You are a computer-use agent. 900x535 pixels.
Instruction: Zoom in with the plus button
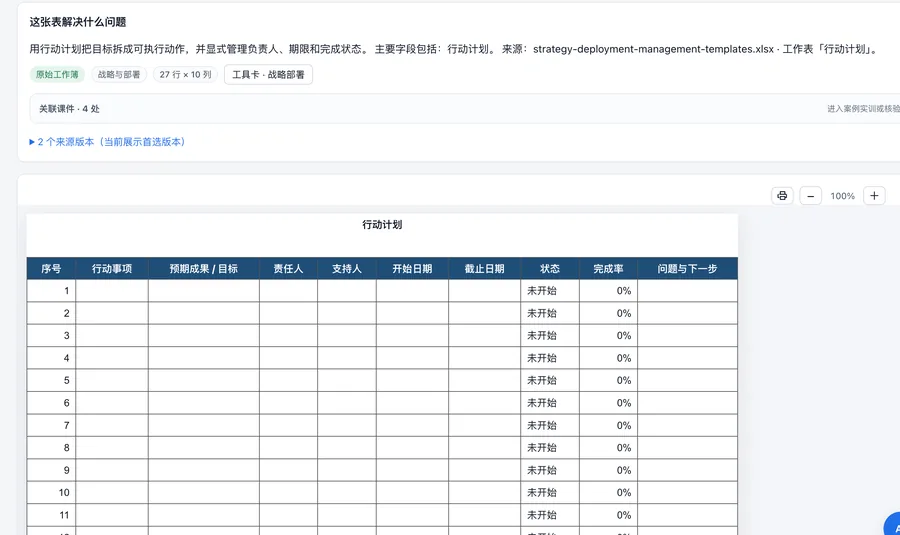pyautogui.click(x=874, y=196)
